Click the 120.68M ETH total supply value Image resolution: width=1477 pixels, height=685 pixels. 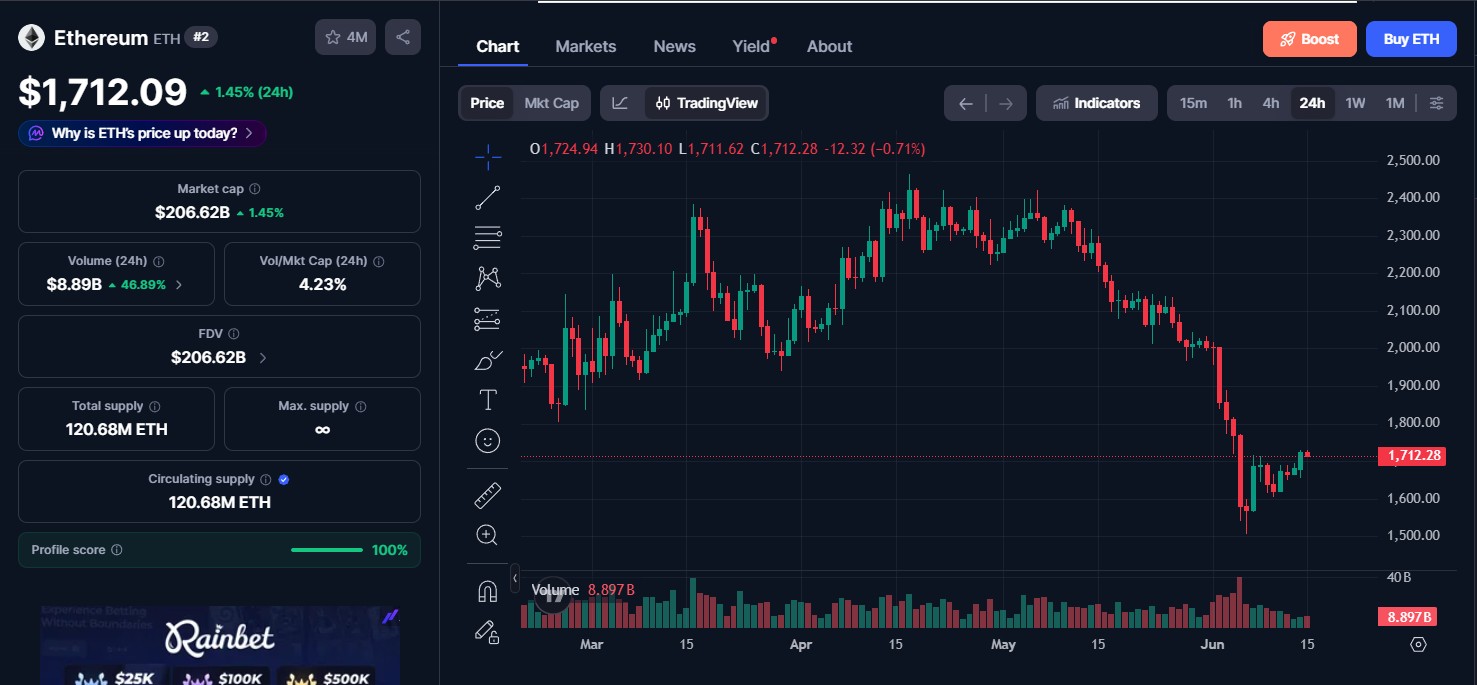[x=117, y=430]
